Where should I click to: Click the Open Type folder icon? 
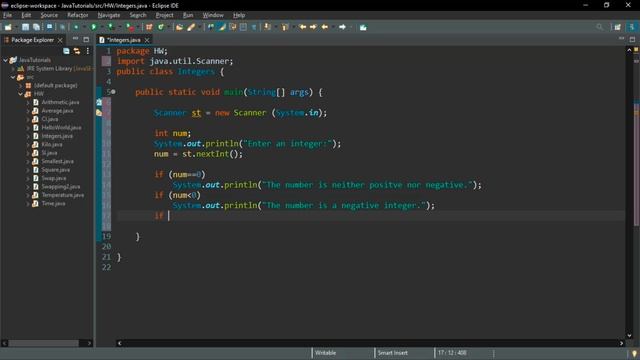179,27
